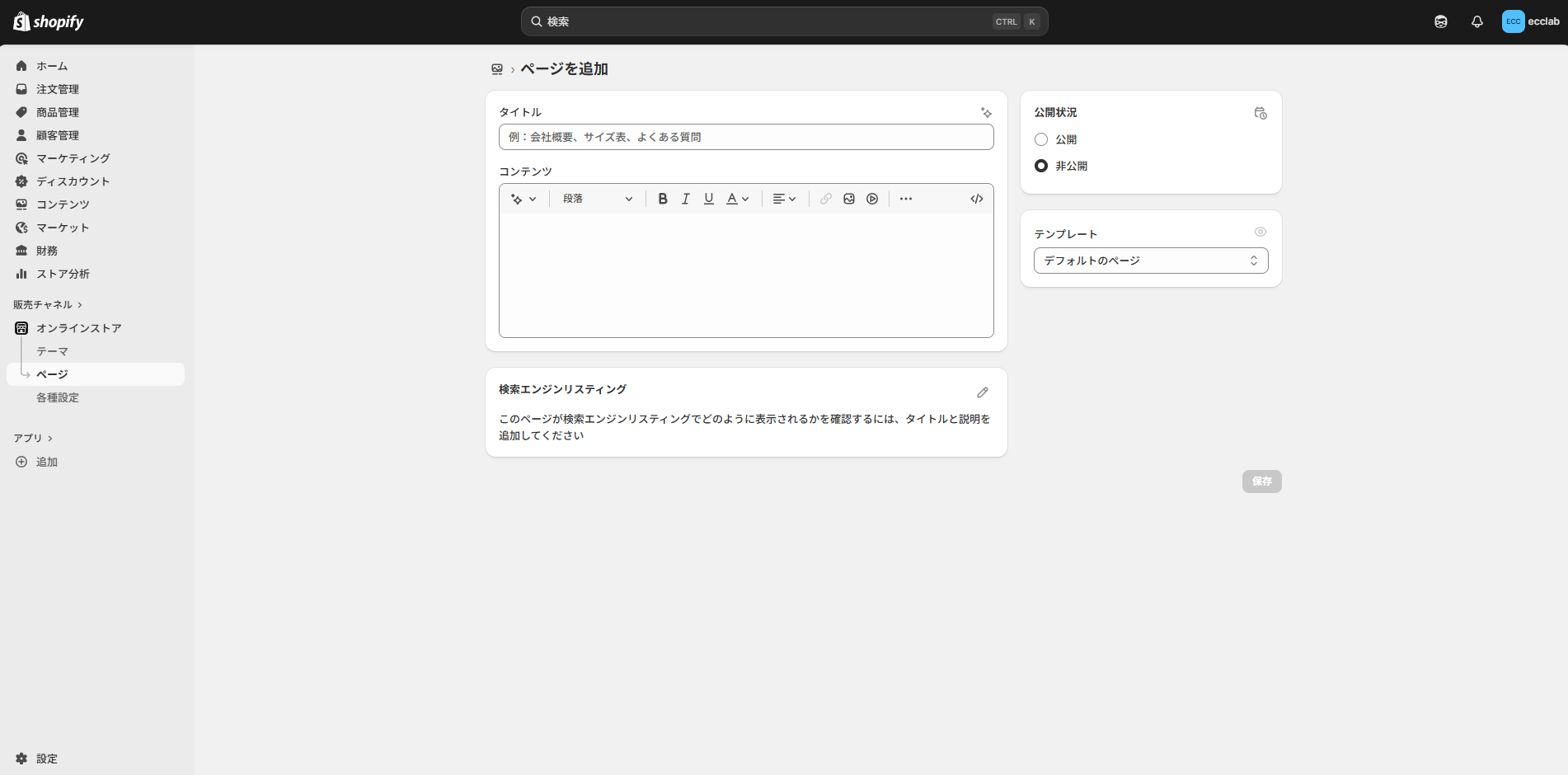Insert a video into content
Viewport: 1568px width, 775px height.
871,199
